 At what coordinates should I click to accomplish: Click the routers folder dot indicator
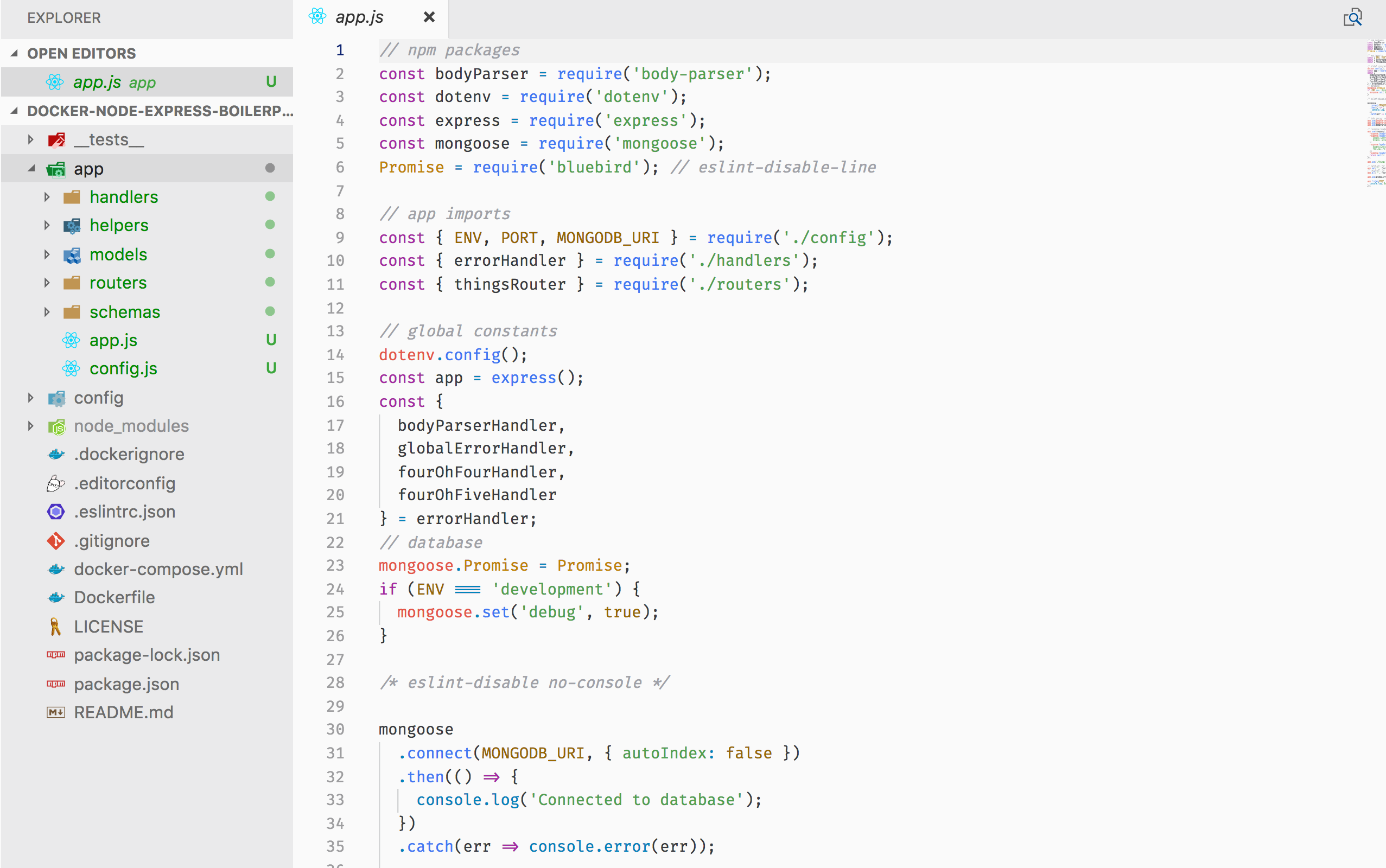270,281
